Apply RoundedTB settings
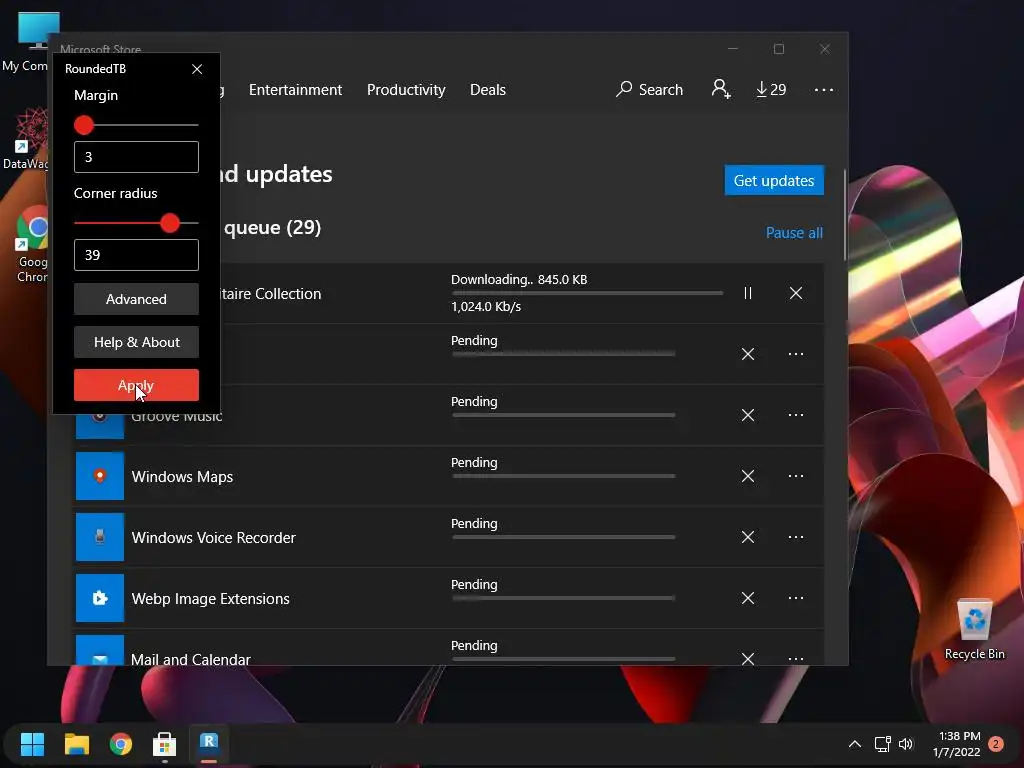The height and width of the screenshot is (768, 1024). 136,385
